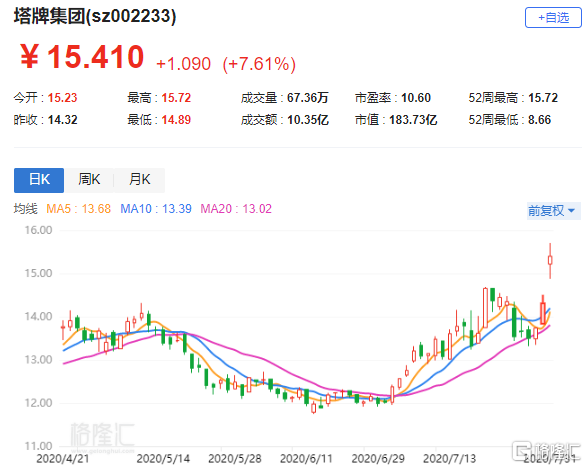Click the 12.00 price axis label
This screenshot has width=587, height=468.
(x=38, y=403)
